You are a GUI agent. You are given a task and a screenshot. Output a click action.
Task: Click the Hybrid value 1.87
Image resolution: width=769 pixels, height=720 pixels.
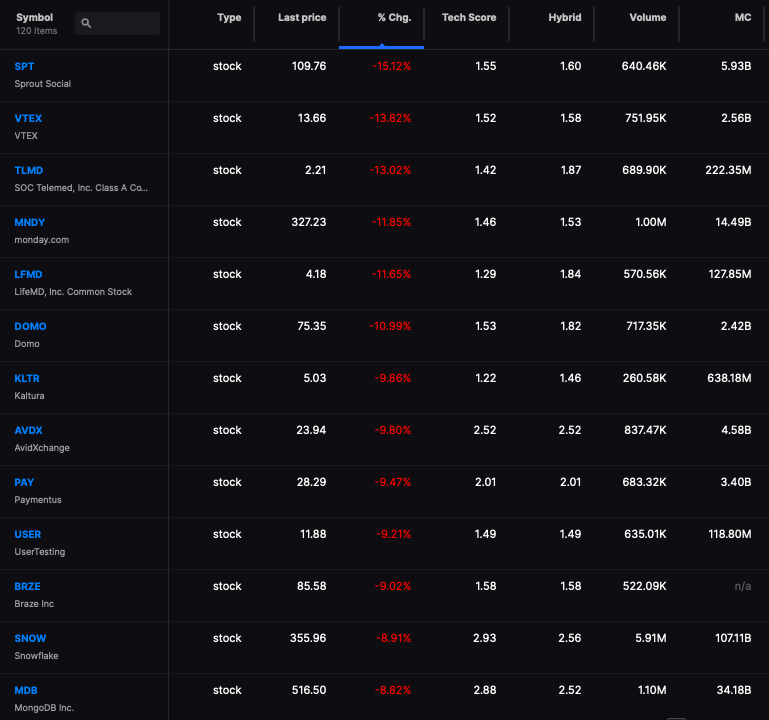point(571,170)
